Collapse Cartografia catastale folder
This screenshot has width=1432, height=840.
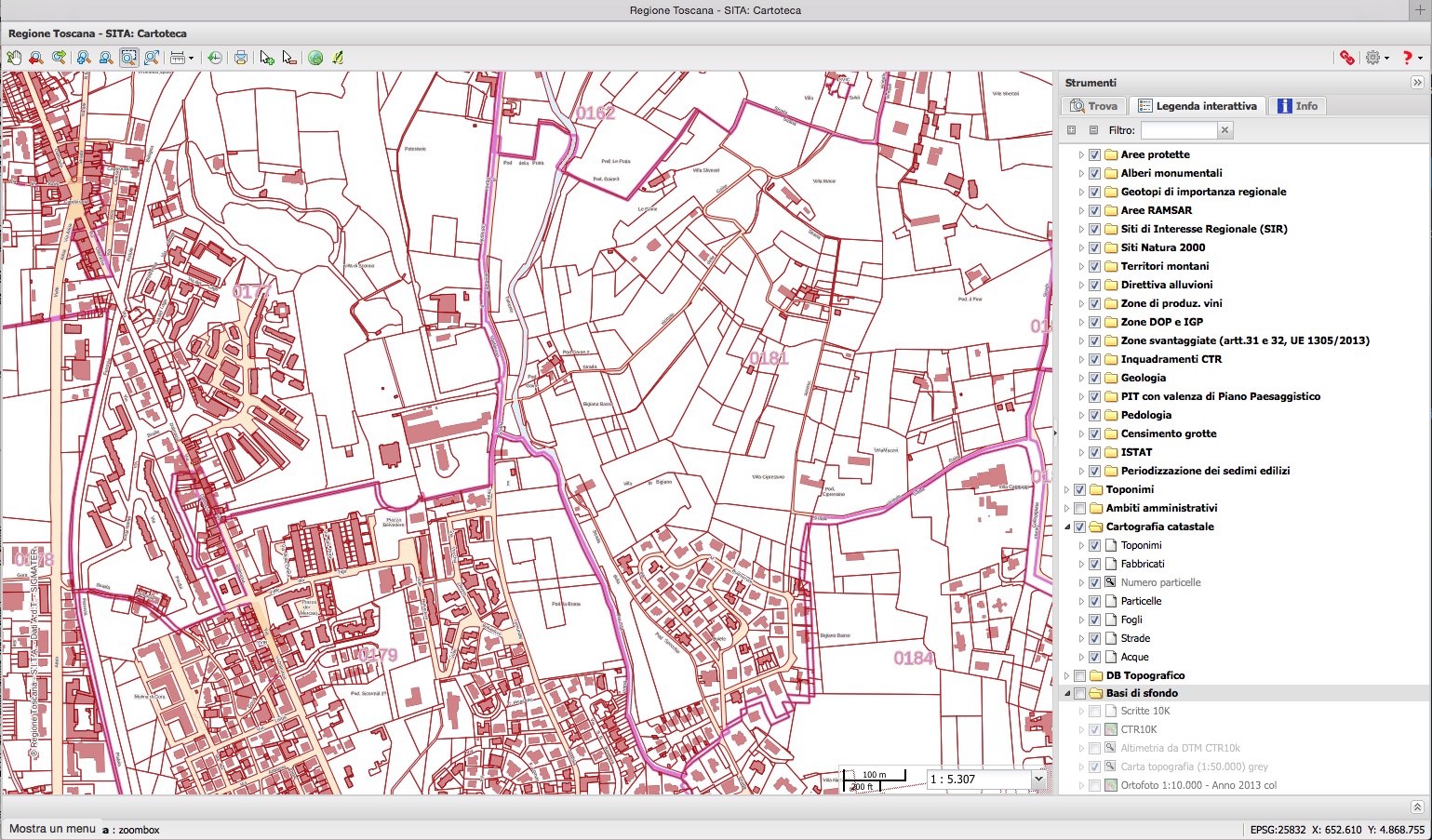[1067, 527]
